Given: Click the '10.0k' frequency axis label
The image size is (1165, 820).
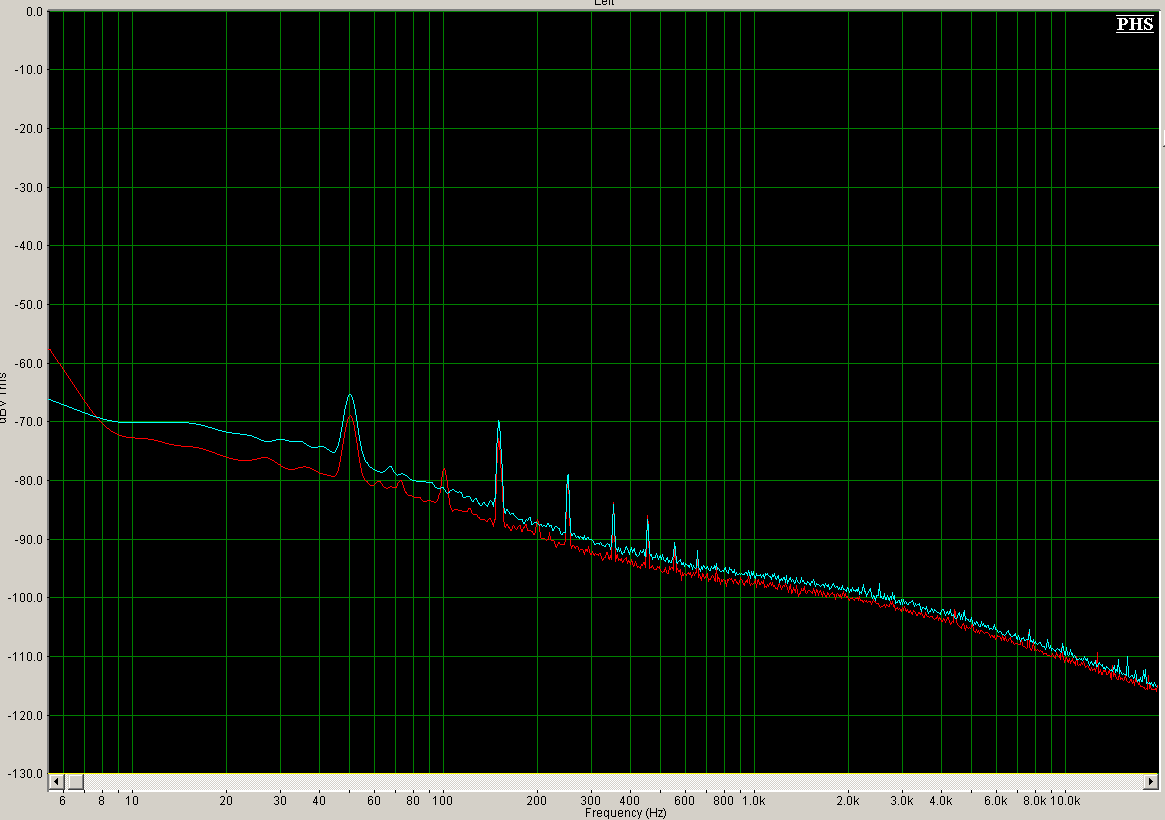Looking at the screenshot, I should (x=1065, y=801).
